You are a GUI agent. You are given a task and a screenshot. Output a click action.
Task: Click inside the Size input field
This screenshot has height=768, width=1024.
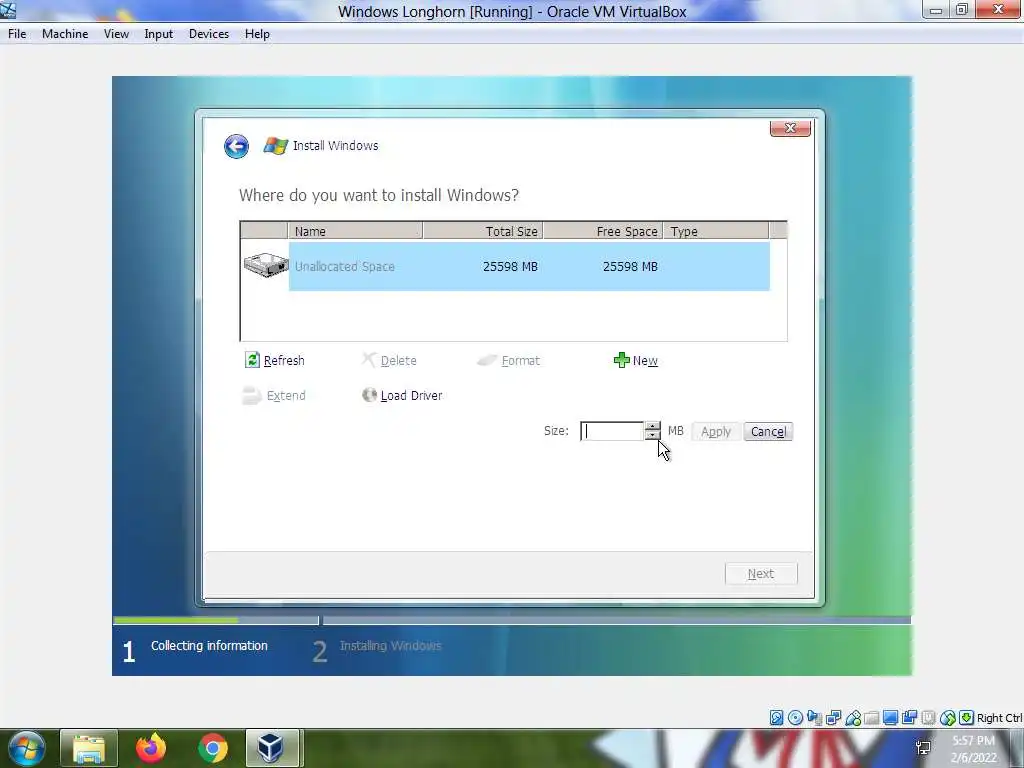[612, 431]
